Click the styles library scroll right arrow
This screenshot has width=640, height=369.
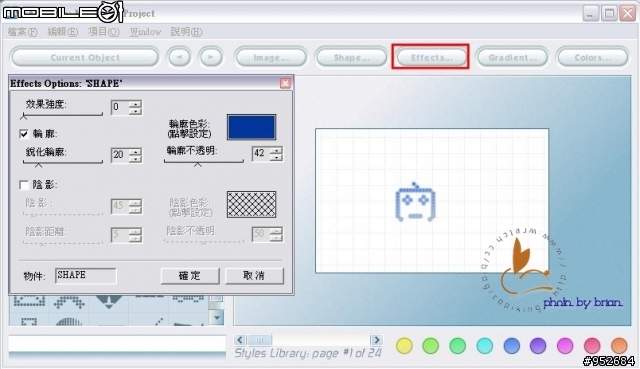376,340
